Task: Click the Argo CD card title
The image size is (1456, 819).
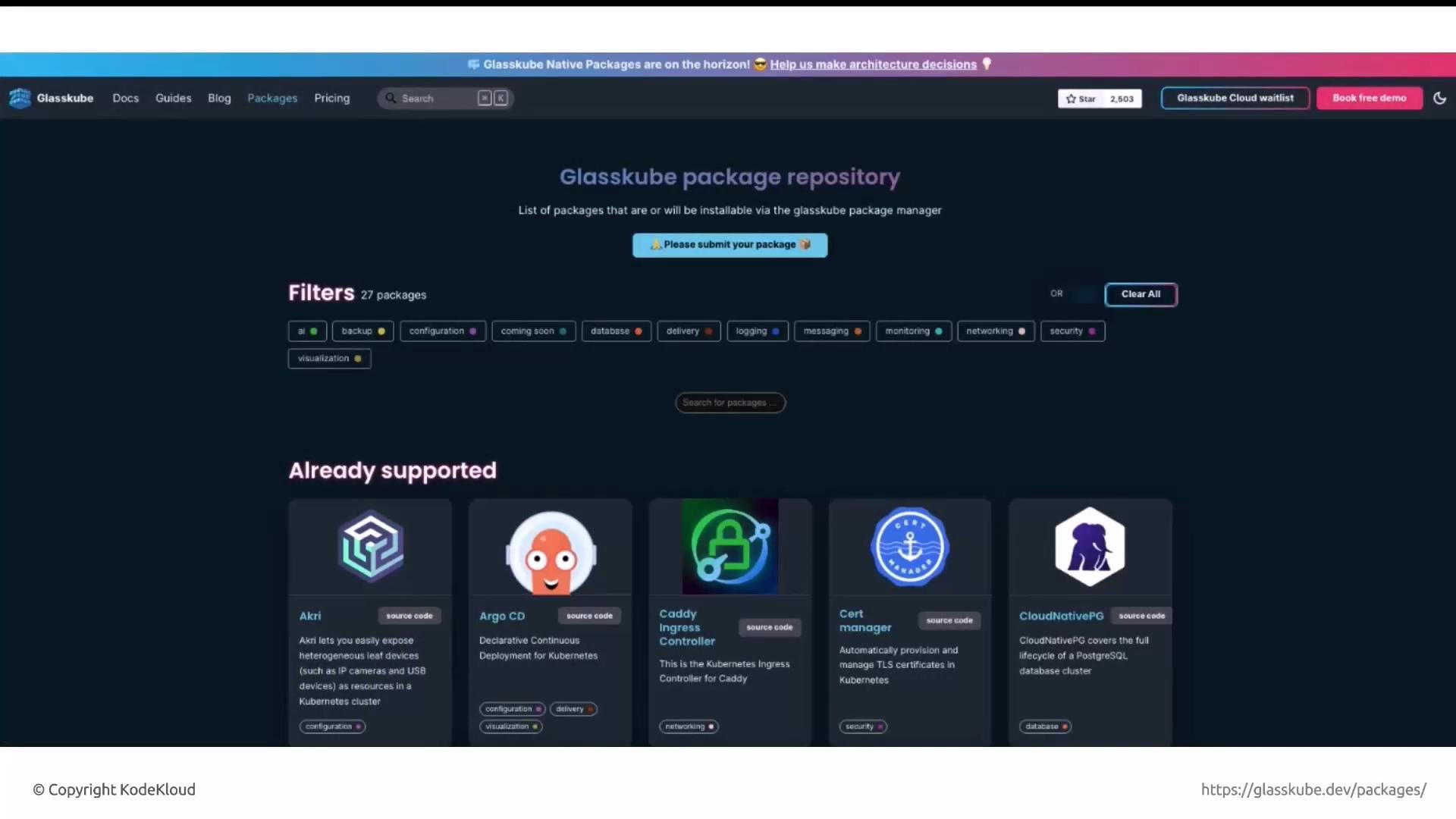Action: click(502, 617)
